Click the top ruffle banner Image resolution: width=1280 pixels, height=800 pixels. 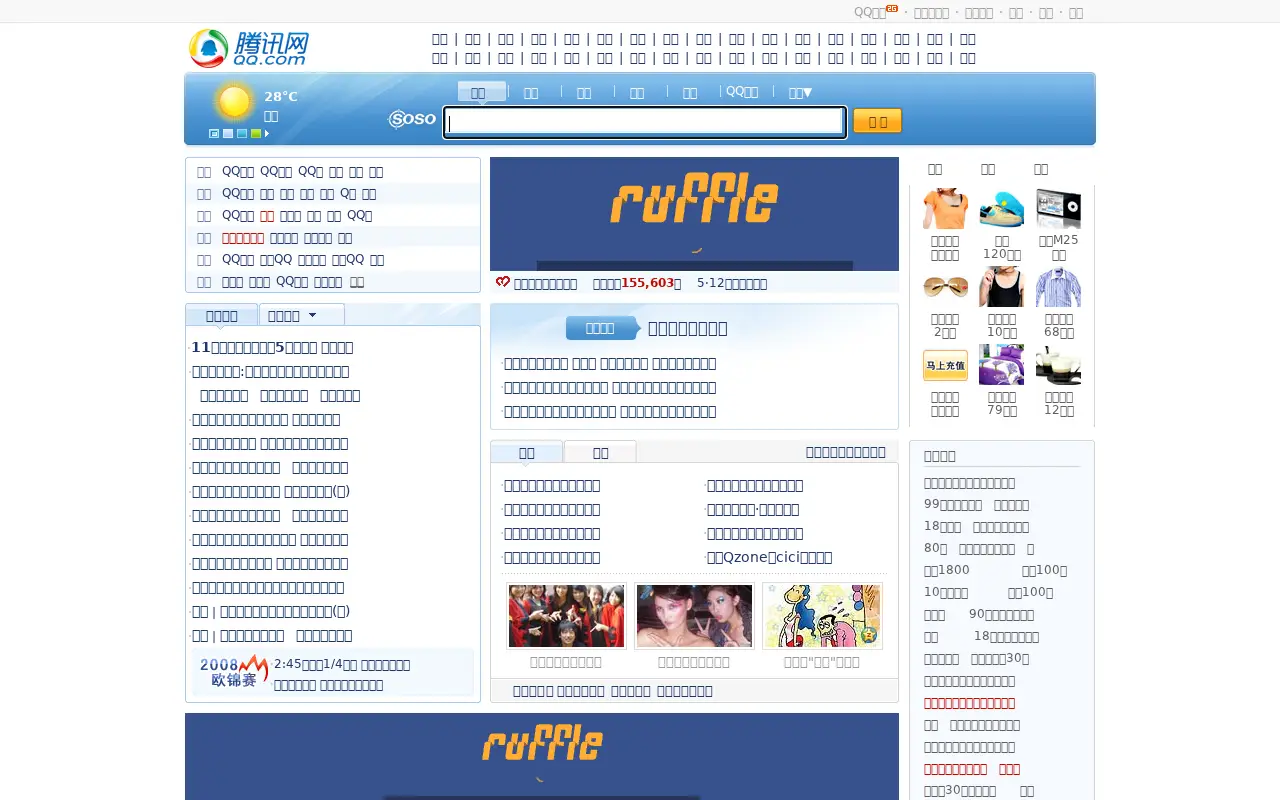(x=694, y=214)
